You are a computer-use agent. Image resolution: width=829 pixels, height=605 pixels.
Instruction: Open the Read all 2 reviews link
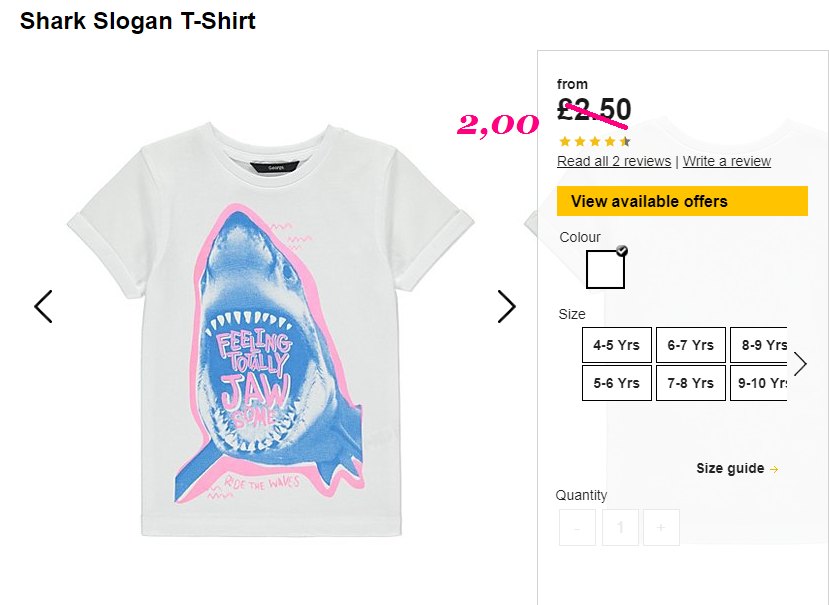point(614,161)
